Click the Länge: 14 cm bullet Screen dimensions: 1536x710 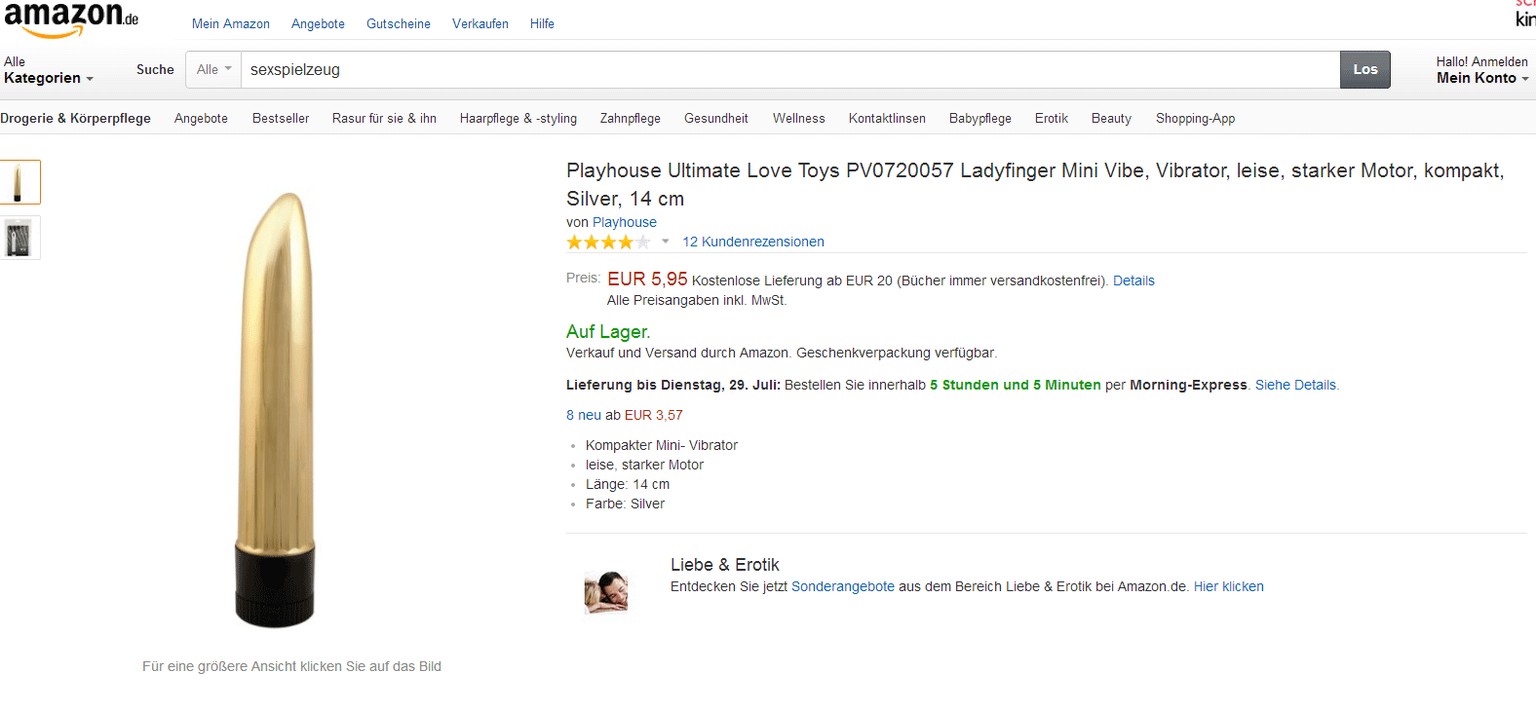(627, 485)
